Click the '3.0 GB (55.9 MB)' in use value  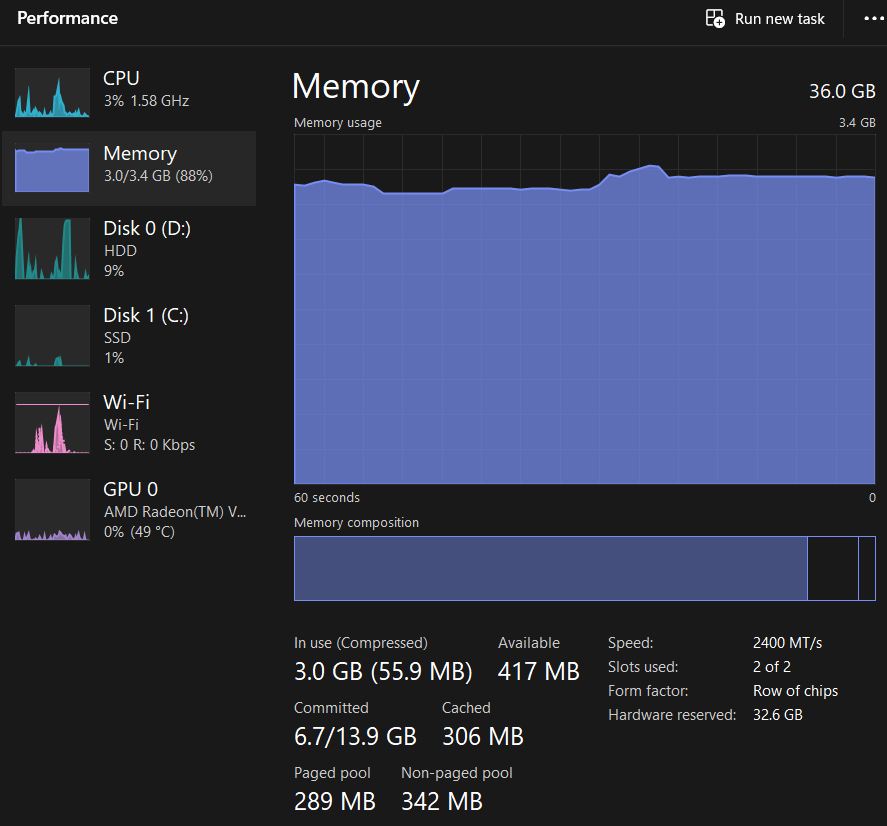click(383, 672)
